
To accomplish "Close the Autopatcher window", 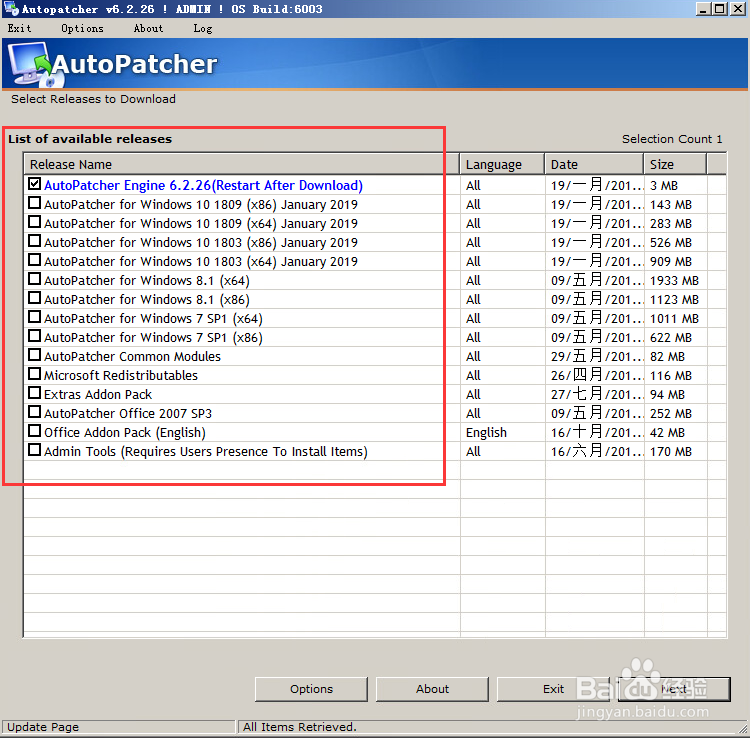I will point(737,9).
